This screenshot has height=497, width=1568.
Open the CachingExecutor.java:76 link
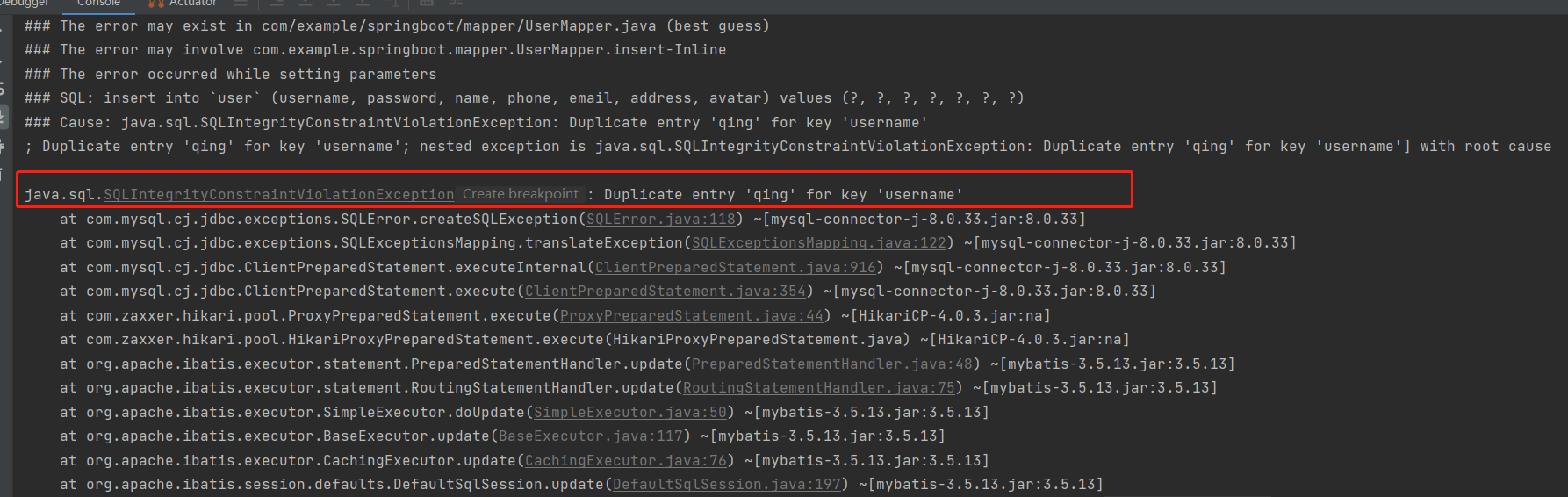tap(625, 461)
